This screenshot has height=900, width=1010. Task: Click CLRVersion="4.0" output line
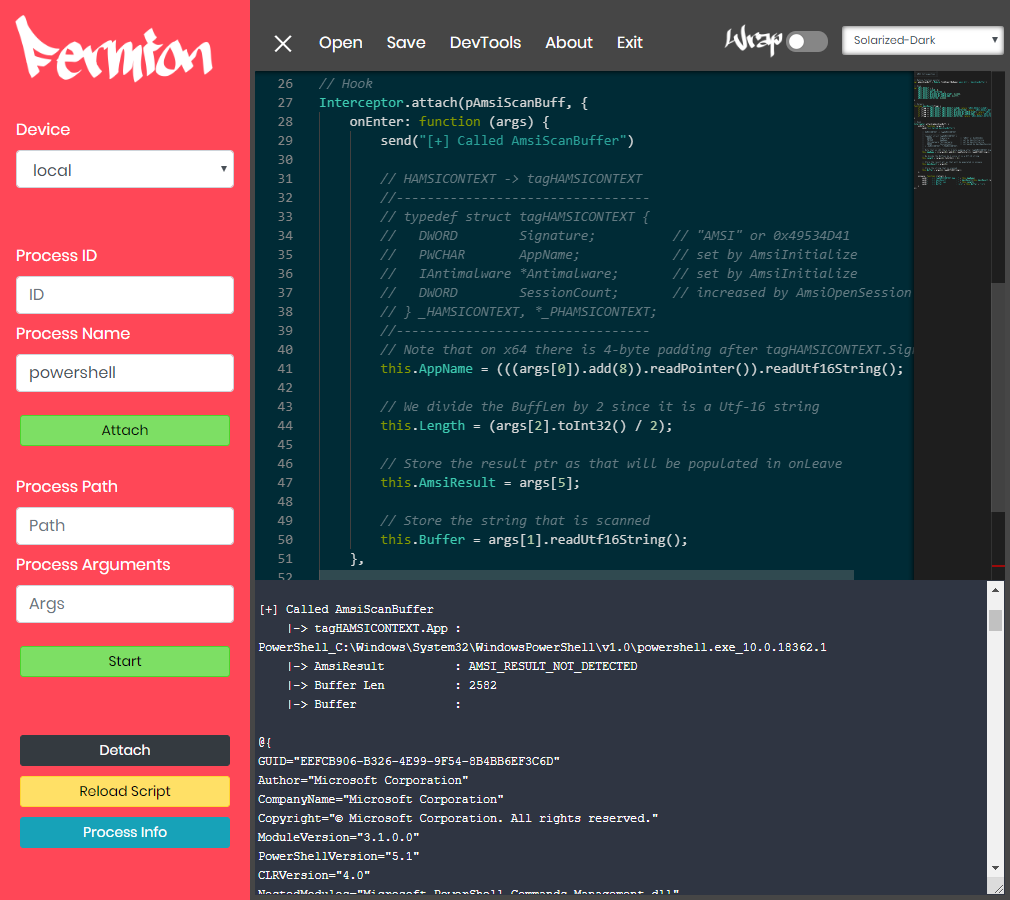tap(314, 876)
